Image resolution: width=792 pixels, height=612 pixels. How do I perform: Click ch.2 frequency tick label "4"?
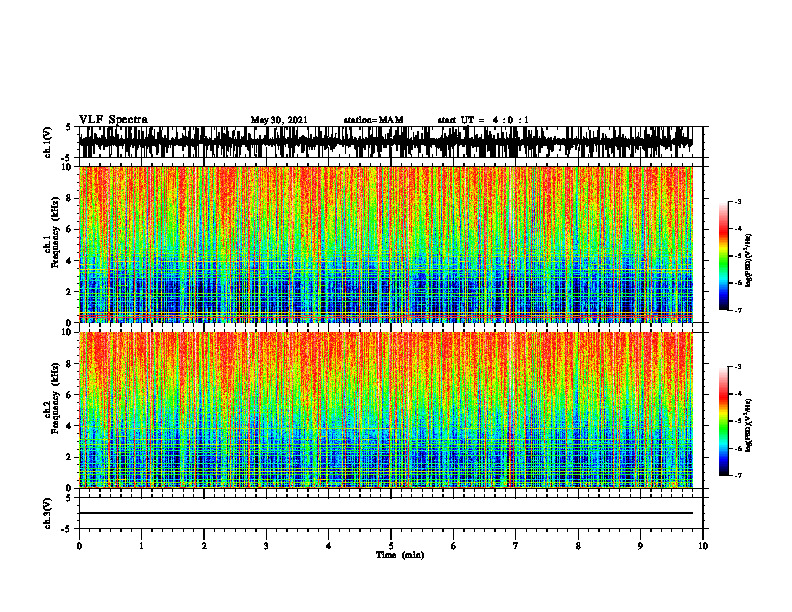[x=69, y=426]
